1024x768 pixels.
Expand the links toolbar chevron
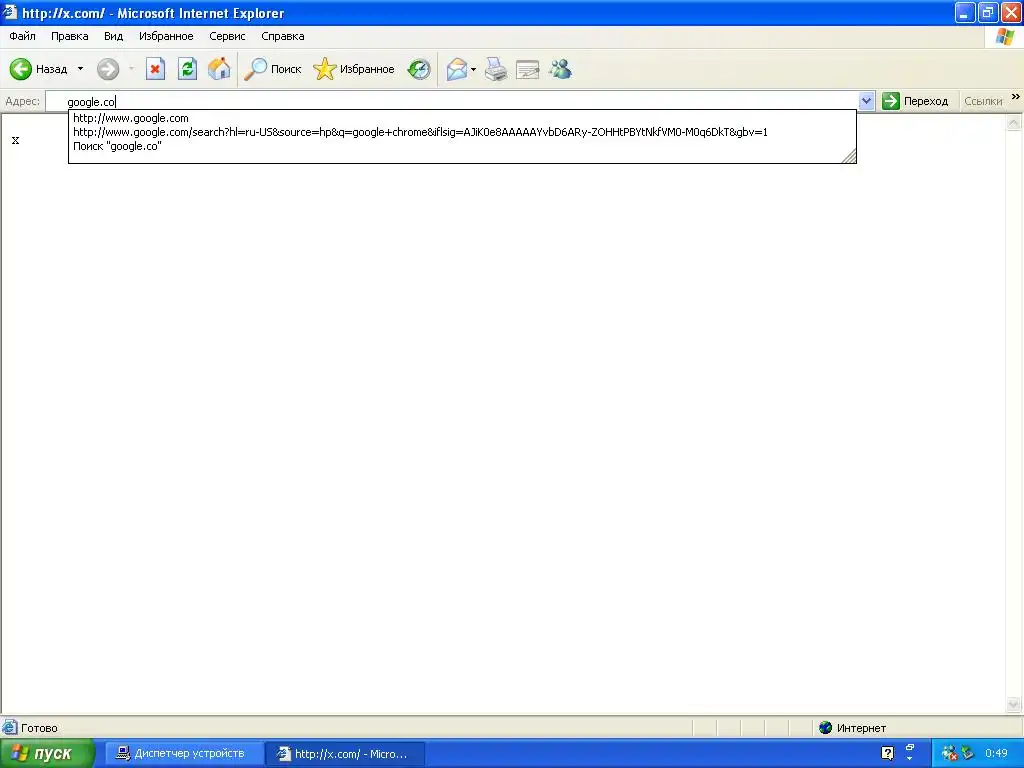click(x=1016, y=97)
